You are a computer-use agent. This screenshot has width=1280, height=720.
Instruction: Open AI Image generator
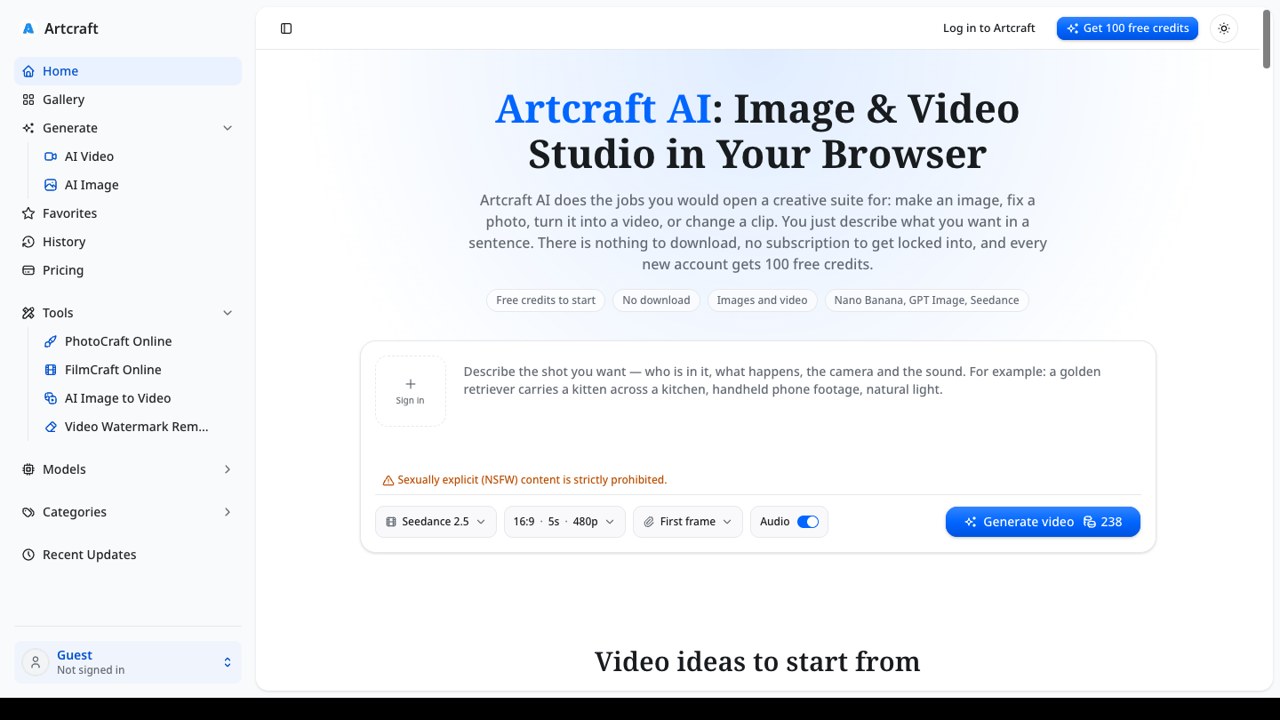pos(138,185)
